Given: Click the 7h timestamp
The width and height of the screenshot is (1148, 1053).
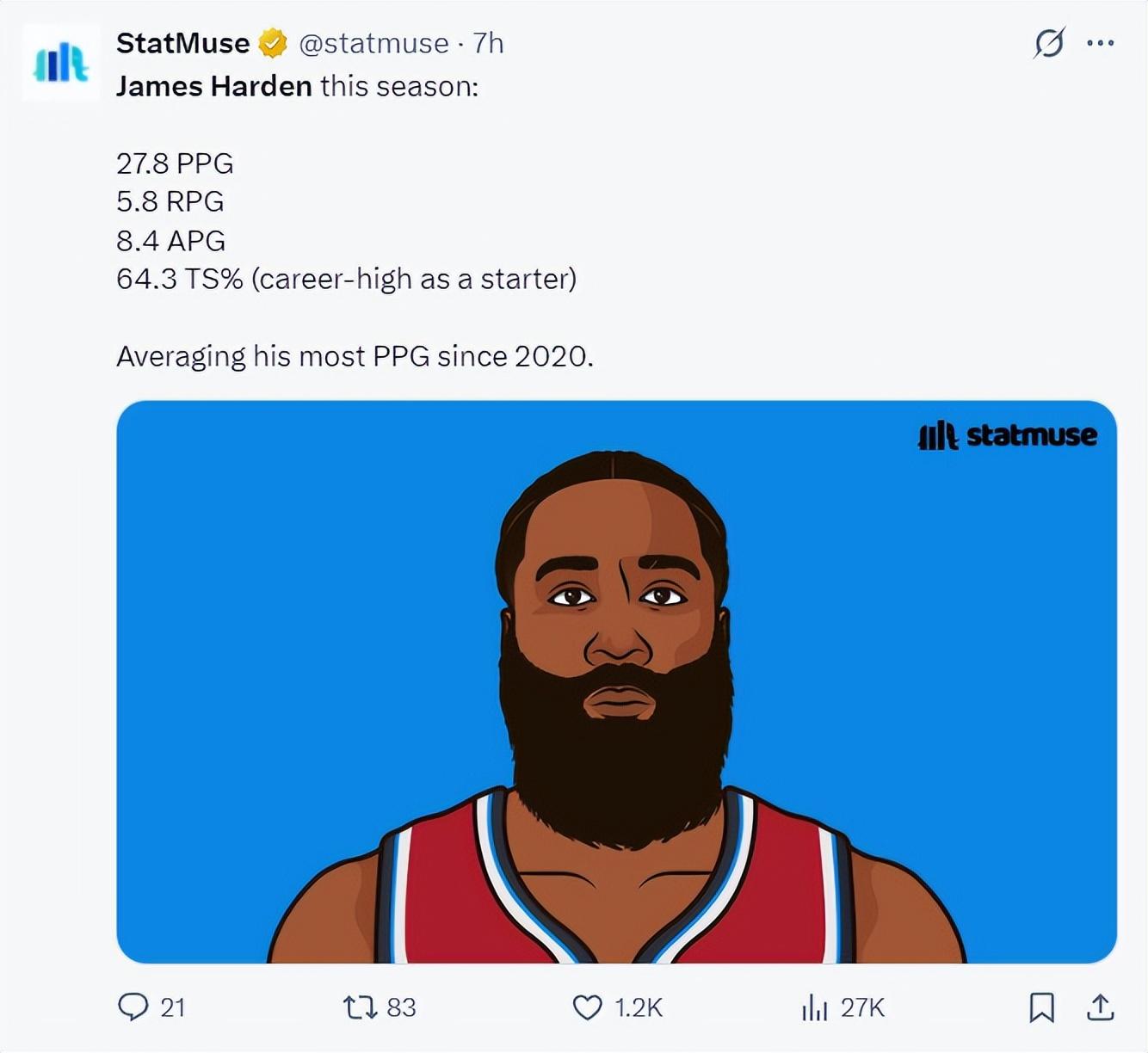Looking at the screenshot, I should pyautogui.click(x=488, y=43).
